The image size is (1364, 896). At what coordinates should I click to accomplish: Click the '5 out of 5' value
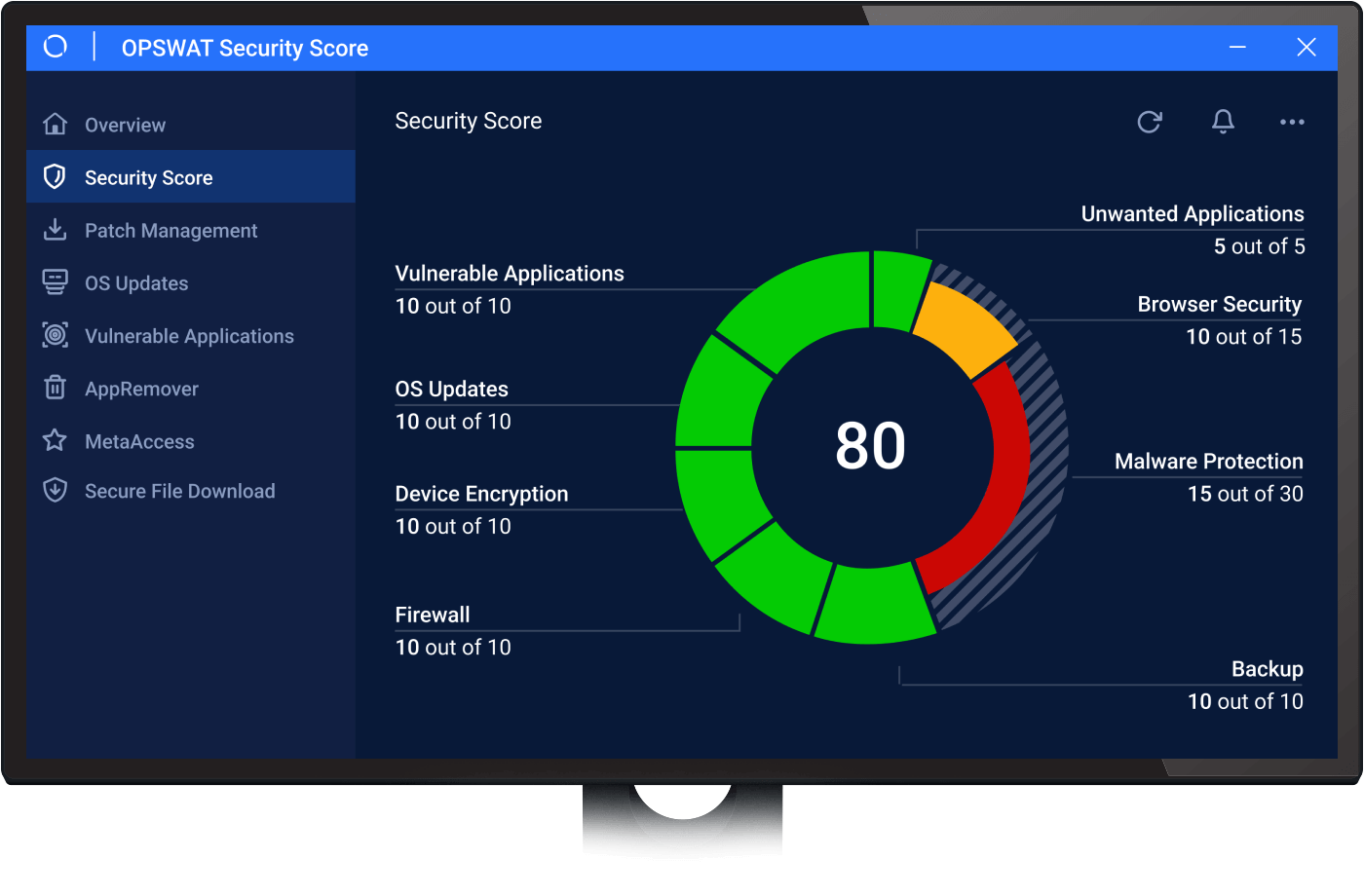[x=1260, y=246]
